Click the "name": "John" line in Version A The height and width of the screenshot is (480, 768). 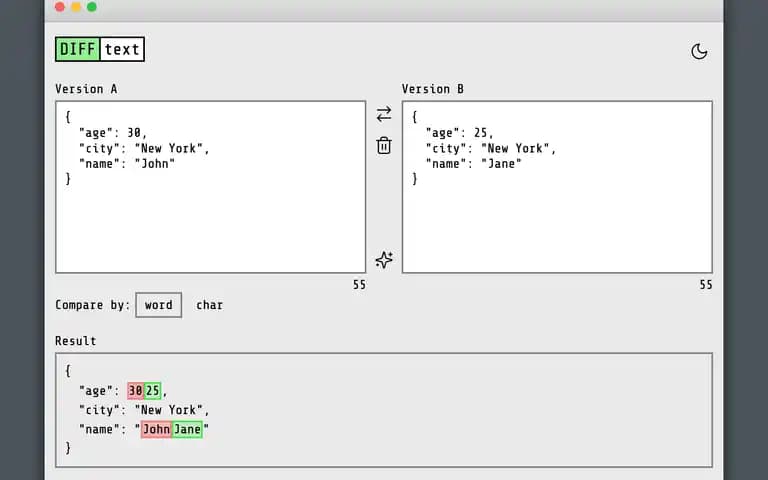(x=127, y=164)
